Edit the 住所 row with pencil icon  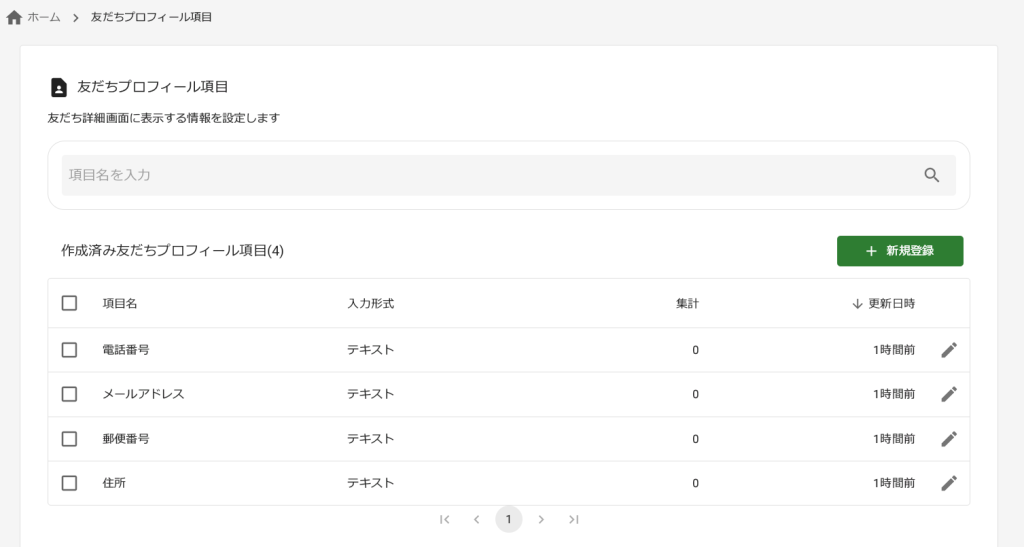(949, 483)
